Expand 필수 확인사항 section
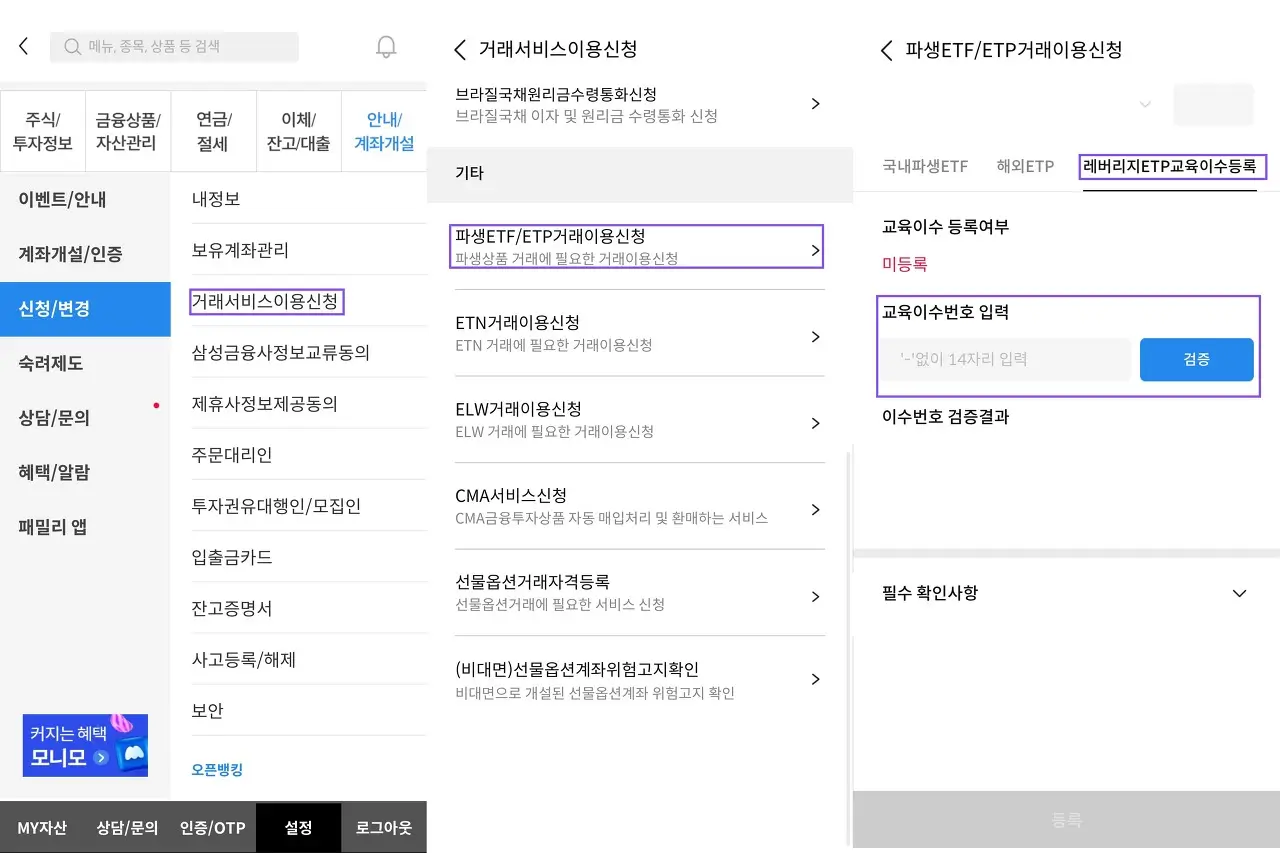 point(1240,593)
